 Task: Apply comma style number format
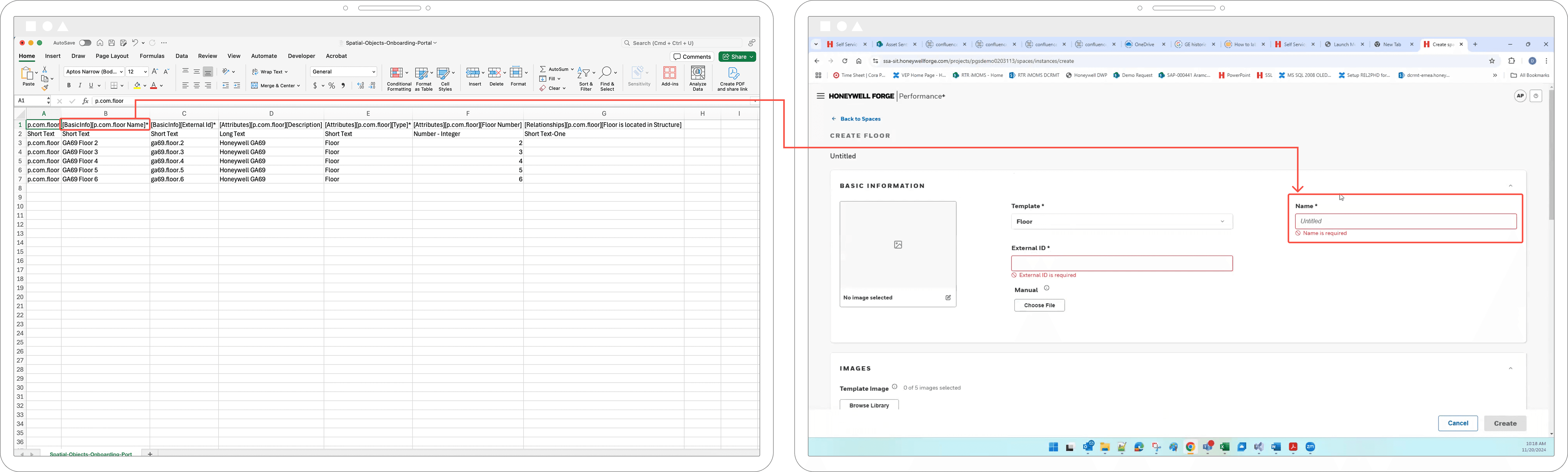(x=343, y=86)
